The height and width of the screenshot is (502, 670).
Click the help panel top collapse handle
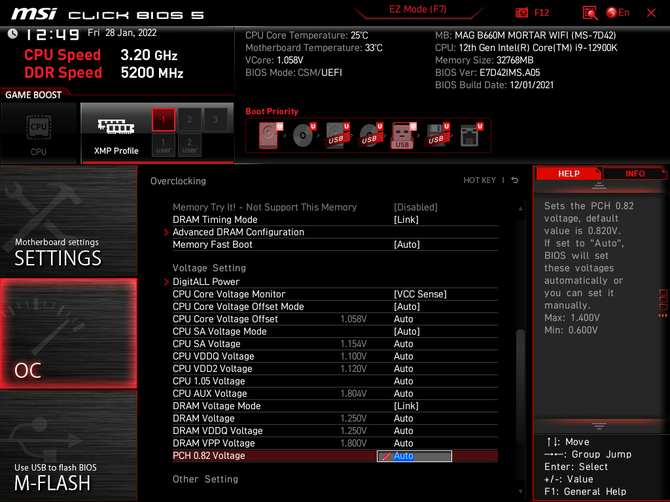click(599, 185)
